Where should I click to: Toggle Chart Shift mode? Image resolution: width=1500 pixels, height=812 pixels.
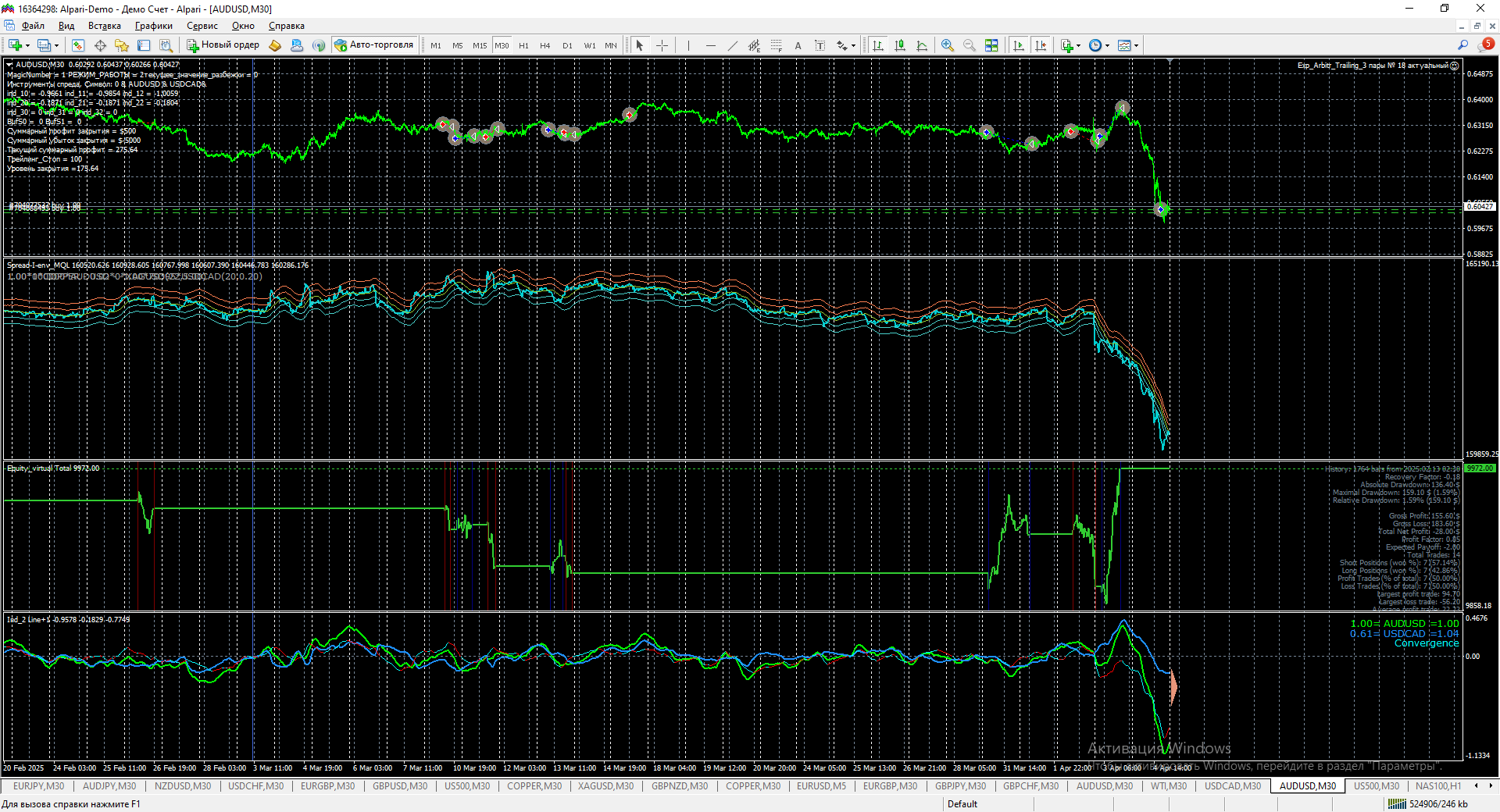(x=1041, y=45)
